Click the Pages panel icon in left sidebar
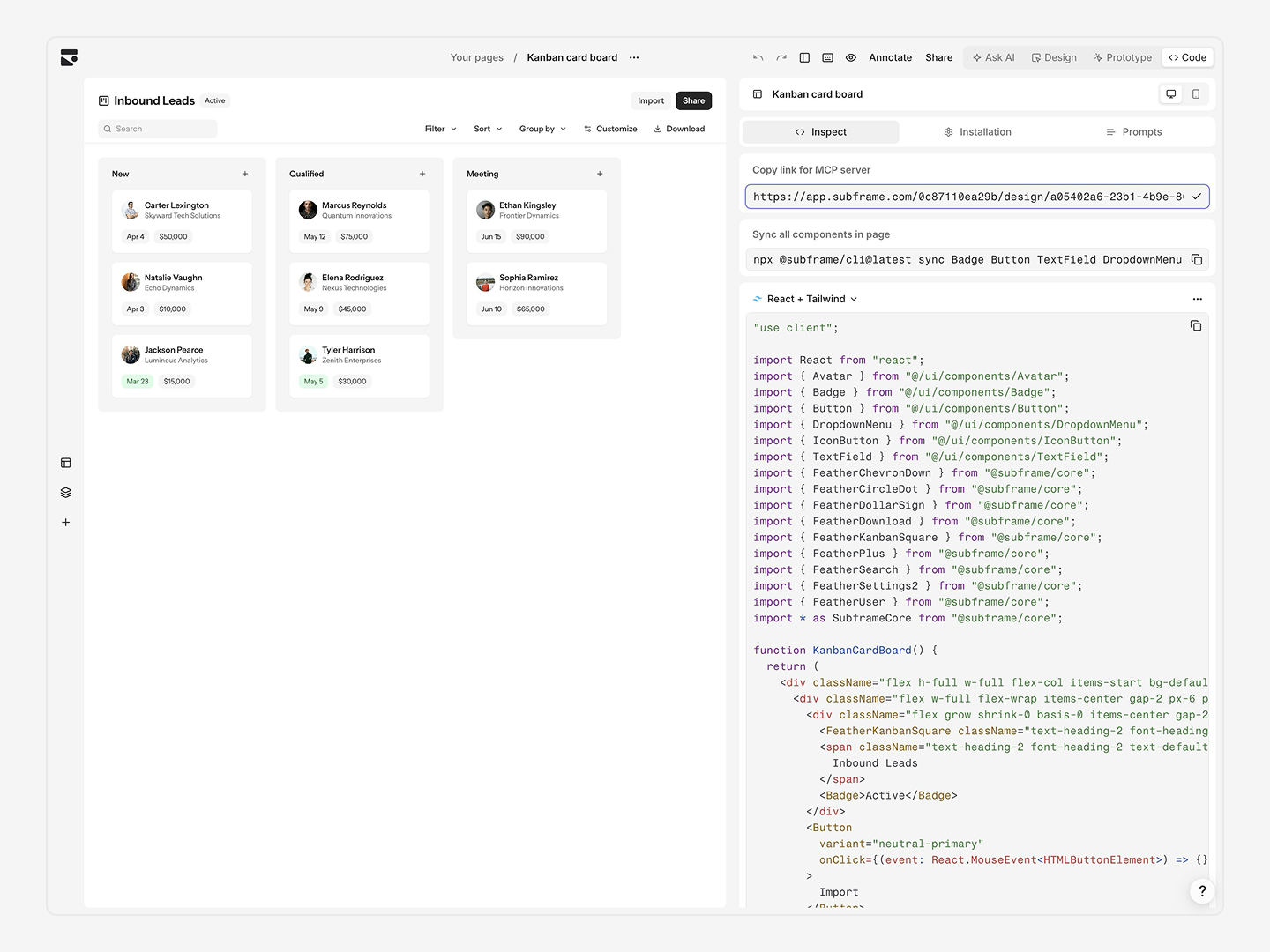 [x=65, y=462]
